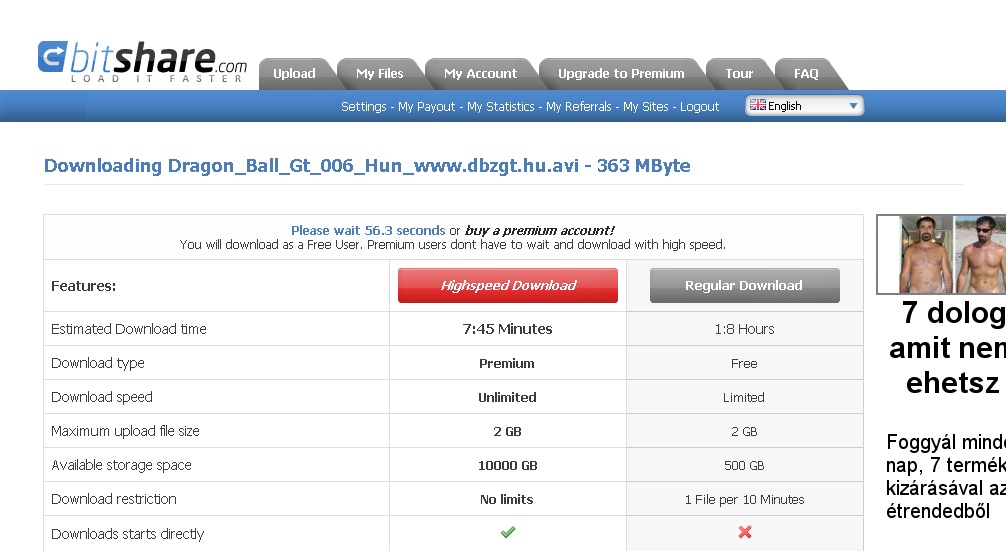Click the 'Downloads starts directly' row label
The height and width of the screenshot is (551, 1006).
(x=128, y=534)
